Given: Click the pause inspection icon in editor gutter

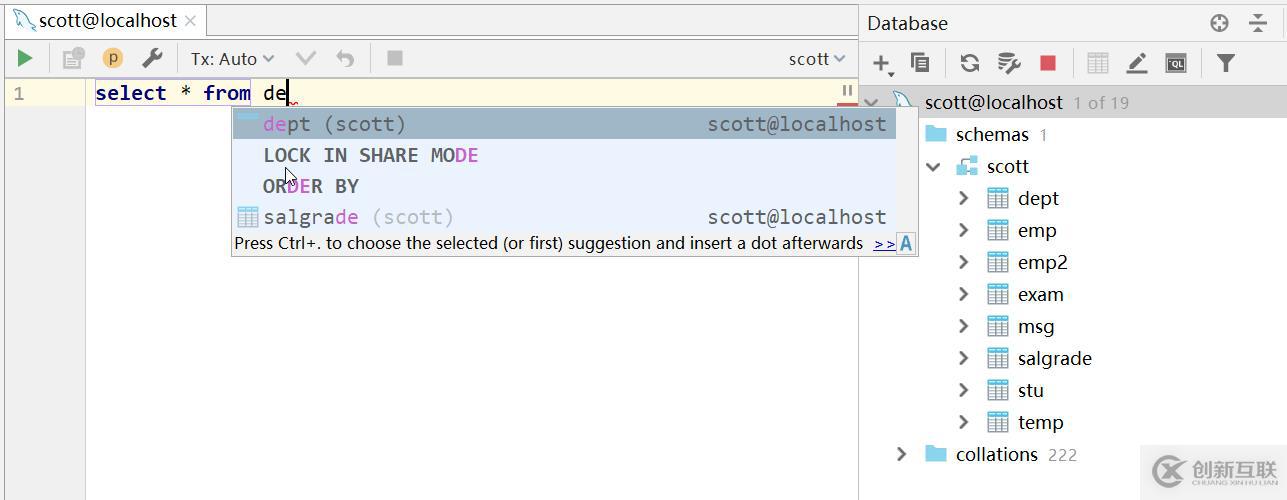Looking at the screenshot, I should 847,91.
